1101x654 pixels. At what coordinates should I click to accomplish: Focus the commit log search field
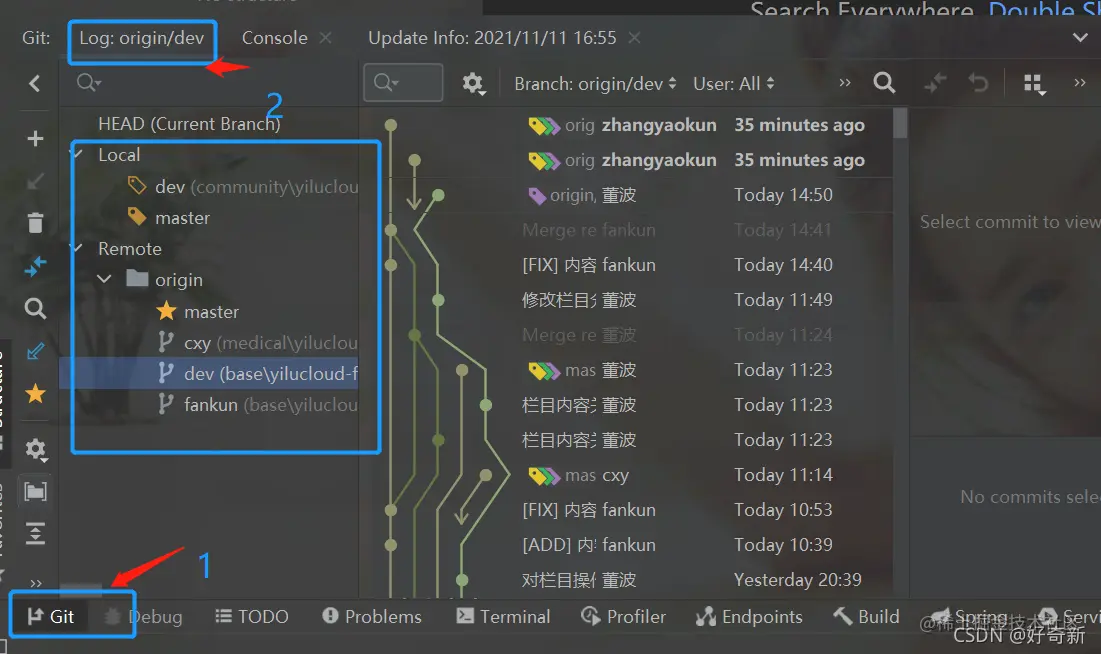tap(403, 83)
